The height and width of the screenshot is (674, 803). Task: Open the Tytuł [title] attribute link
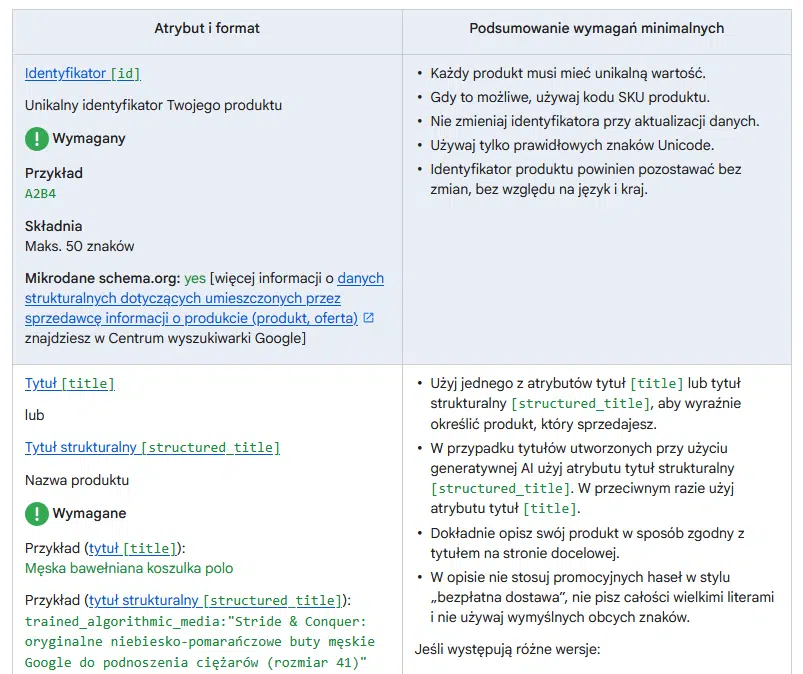click(70, 383)
